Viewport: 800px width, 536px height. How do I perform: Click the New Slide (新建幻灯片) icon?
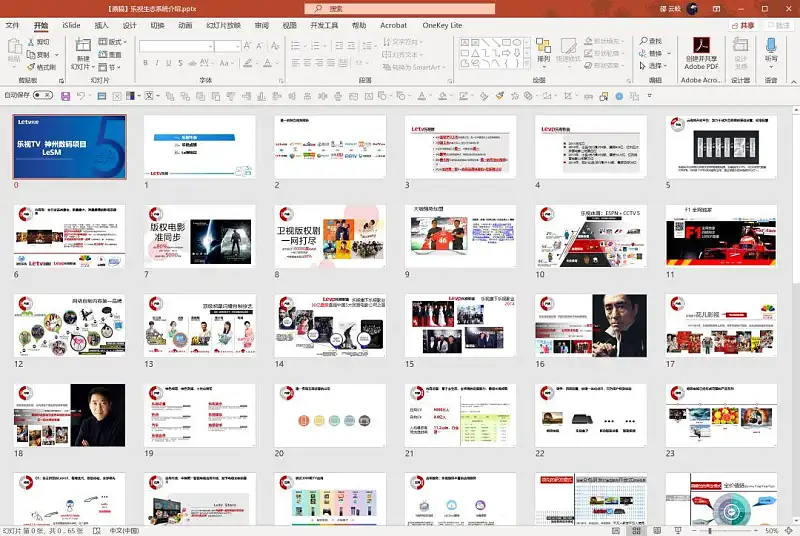click(83, 46)
